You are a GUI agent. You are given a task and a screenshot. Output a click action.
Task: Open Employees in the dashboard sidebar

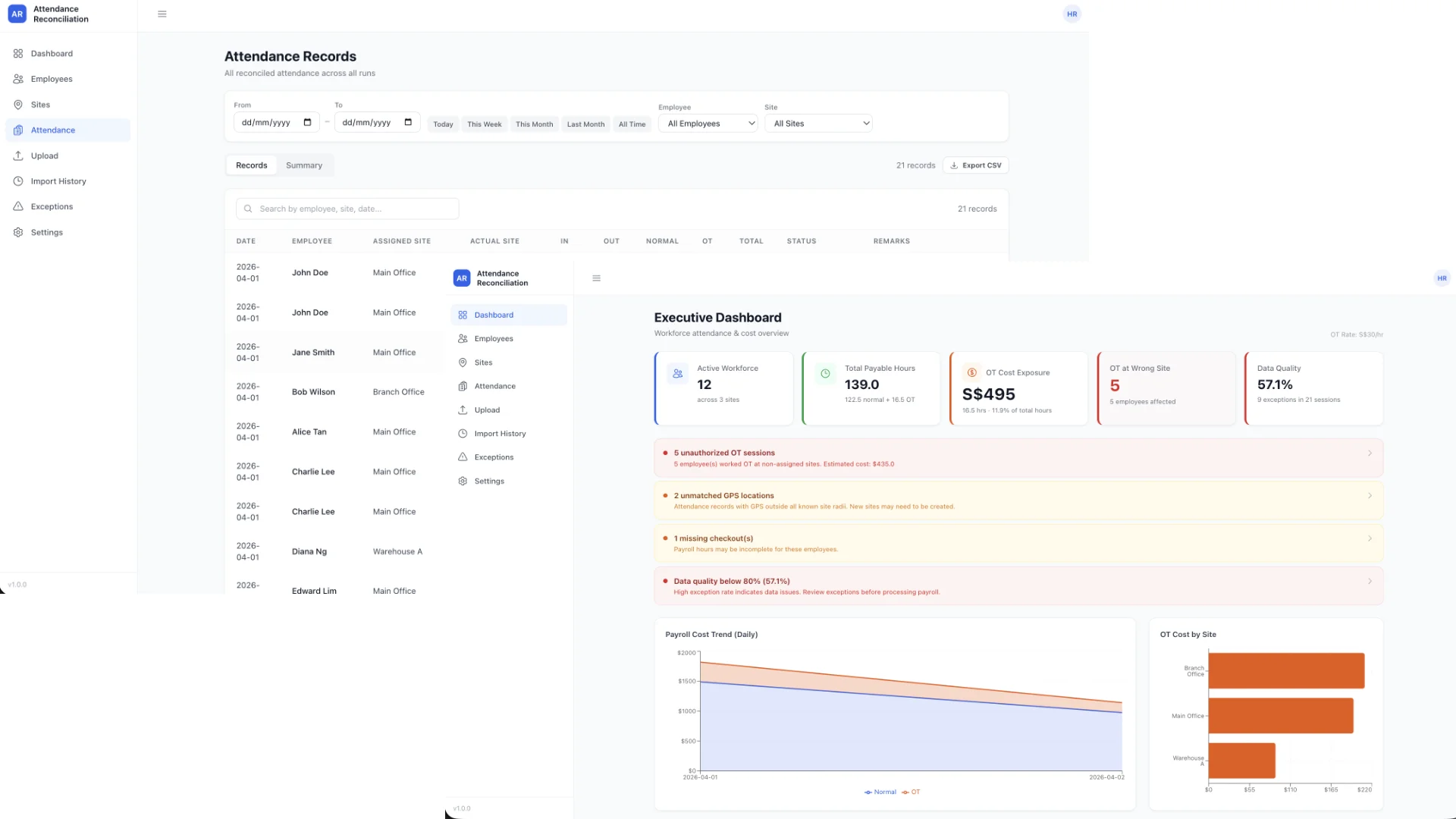point(494,339)
